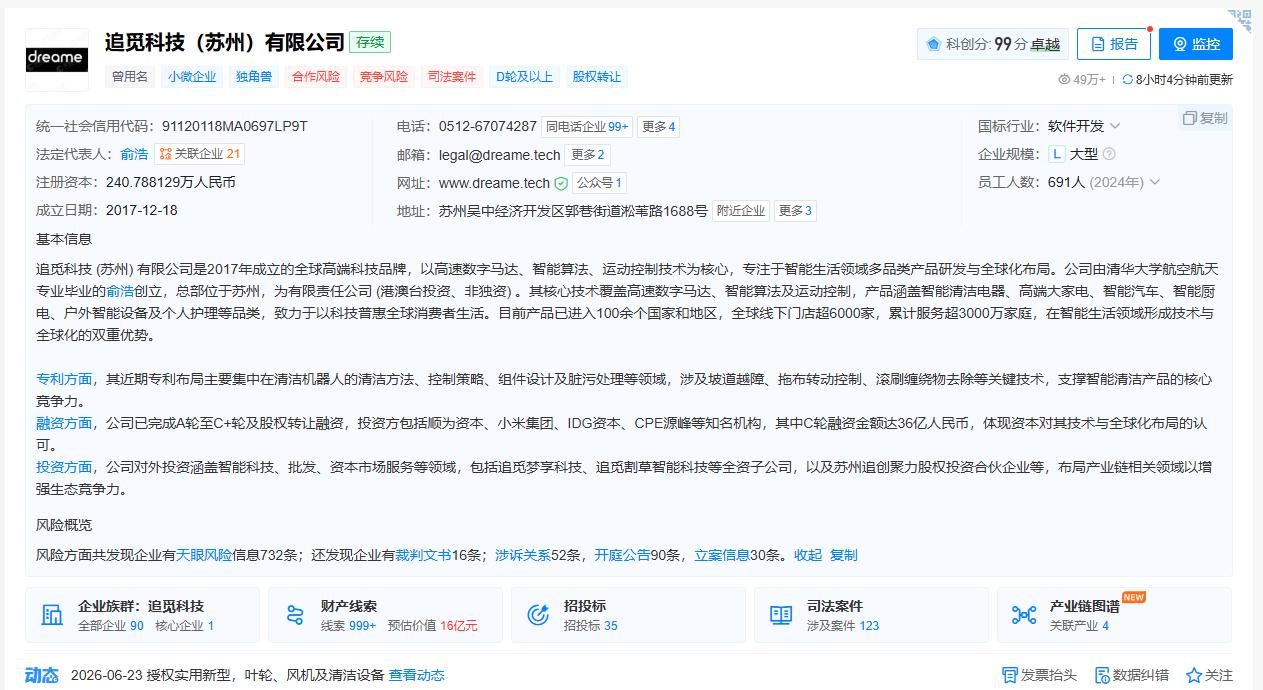Image resolution: width=1263 pixels, height=690 pixels.
Task: Click the QR code icon in top-right corner
Action: coord(1240,20)
